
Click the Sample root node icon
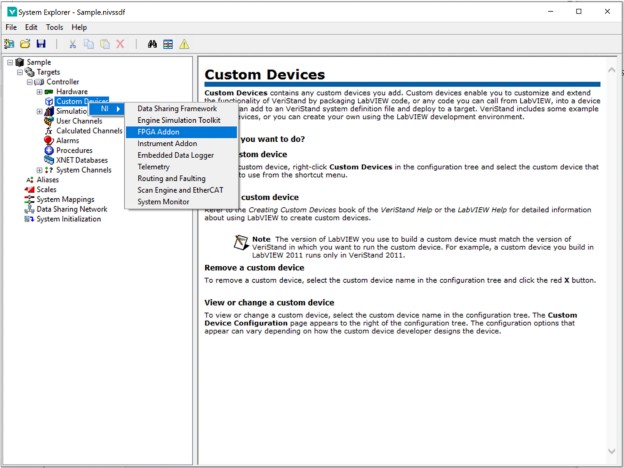point(20,62)
